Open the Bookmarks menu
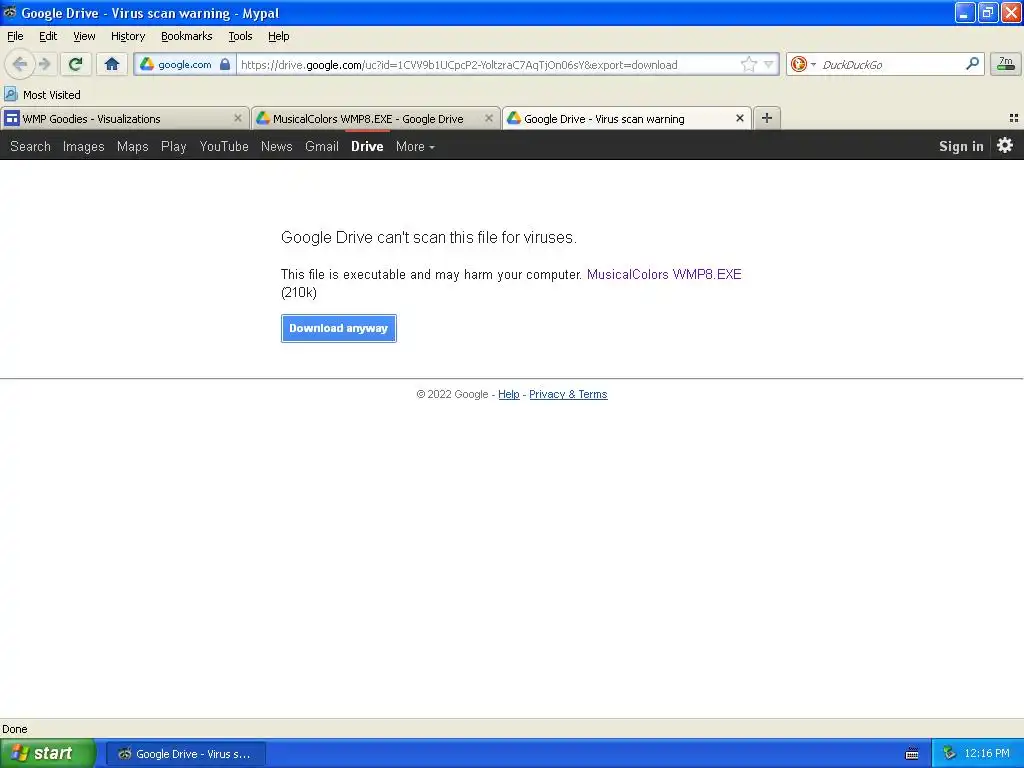This screenshot has height=768, width=1024. coord(186,36)
